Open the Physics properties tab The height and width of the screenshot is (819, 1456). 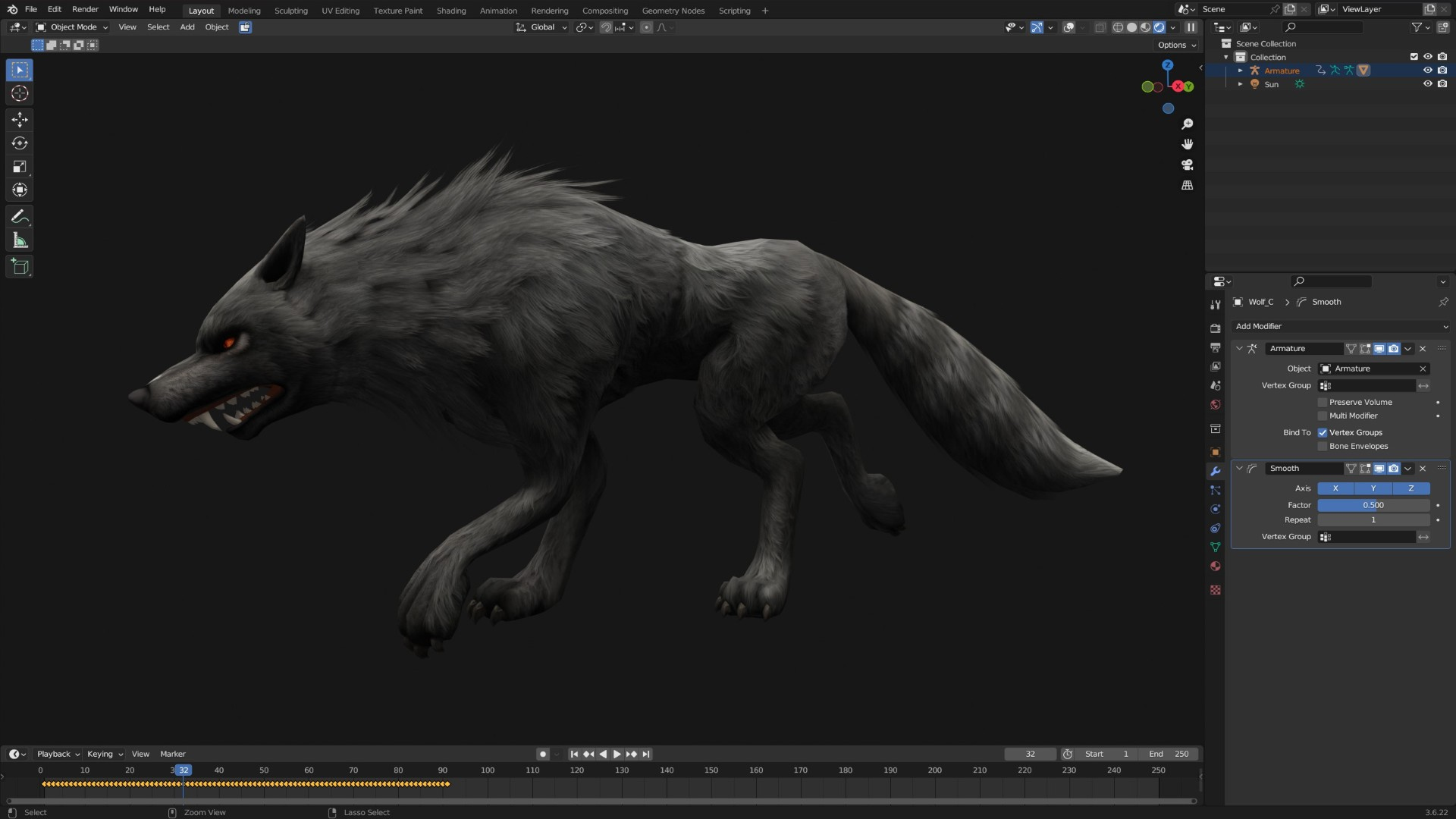click(1216, 510)
